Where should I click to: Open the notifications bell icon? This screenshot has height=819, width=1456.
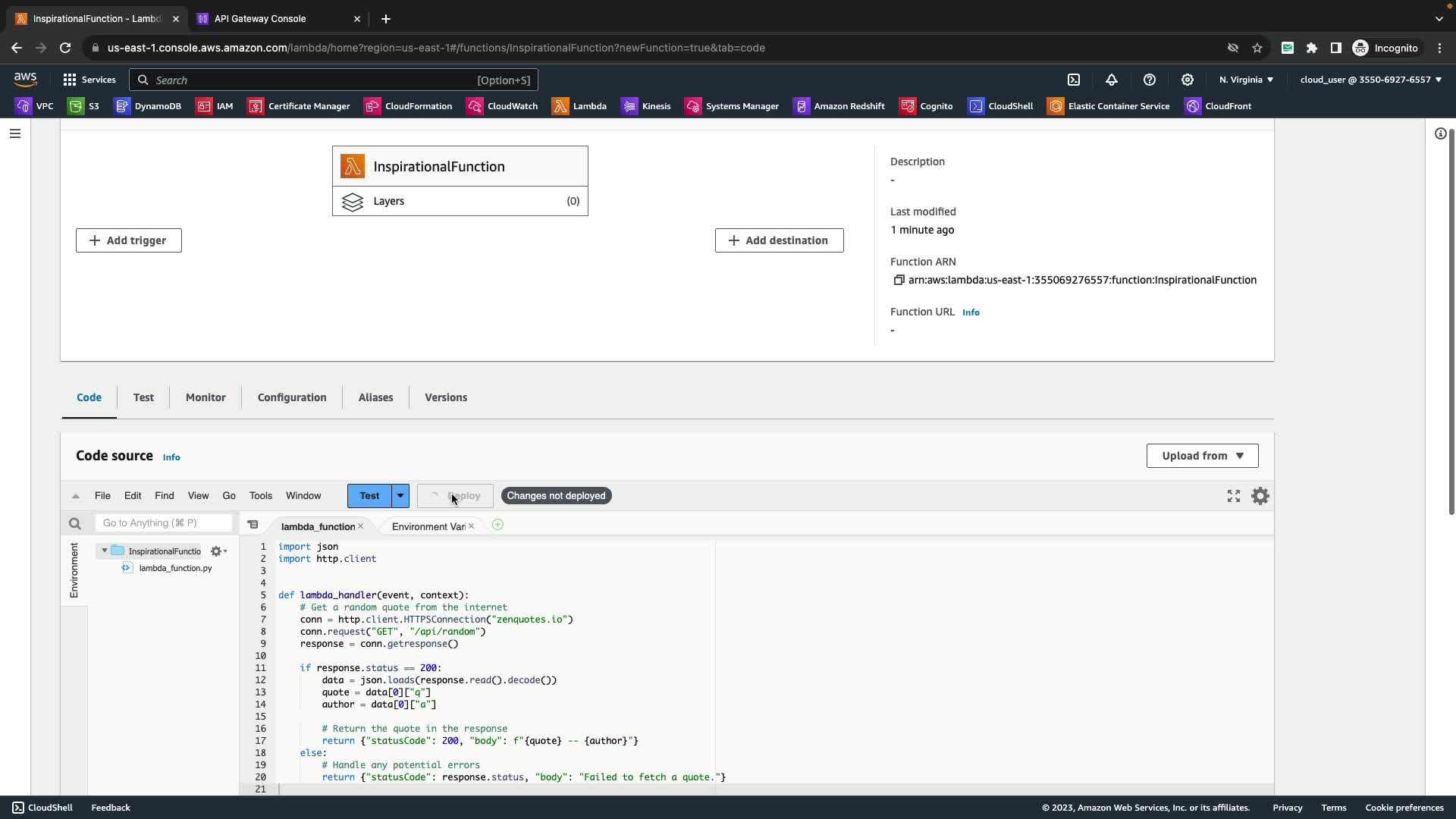pyautogui.click(x=1112, y=80)
